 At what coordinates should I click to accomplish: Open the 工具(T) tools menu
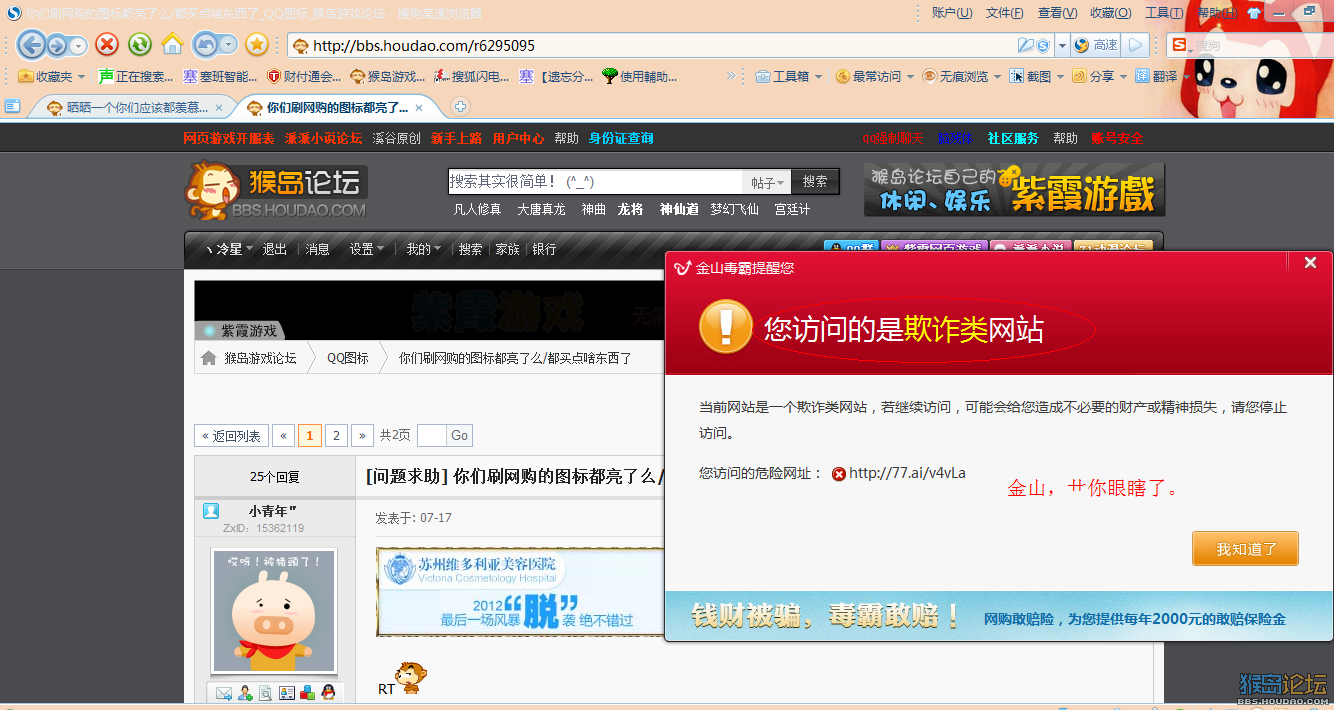pyautogui.click(x=1163, y=13)
